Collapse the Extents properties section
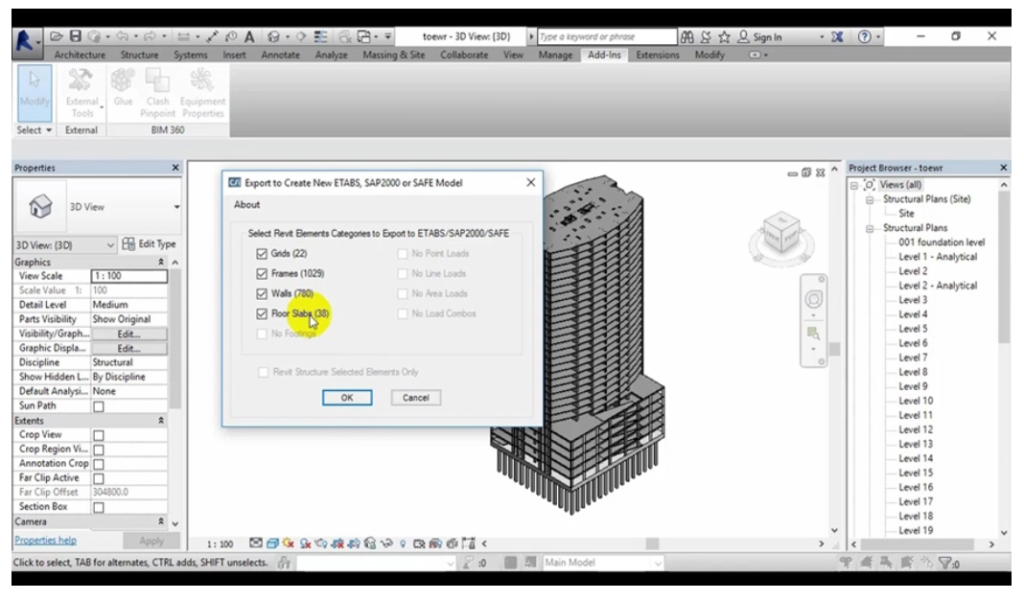The width and height of the screenshot is (1024, 600). point(161,422)
